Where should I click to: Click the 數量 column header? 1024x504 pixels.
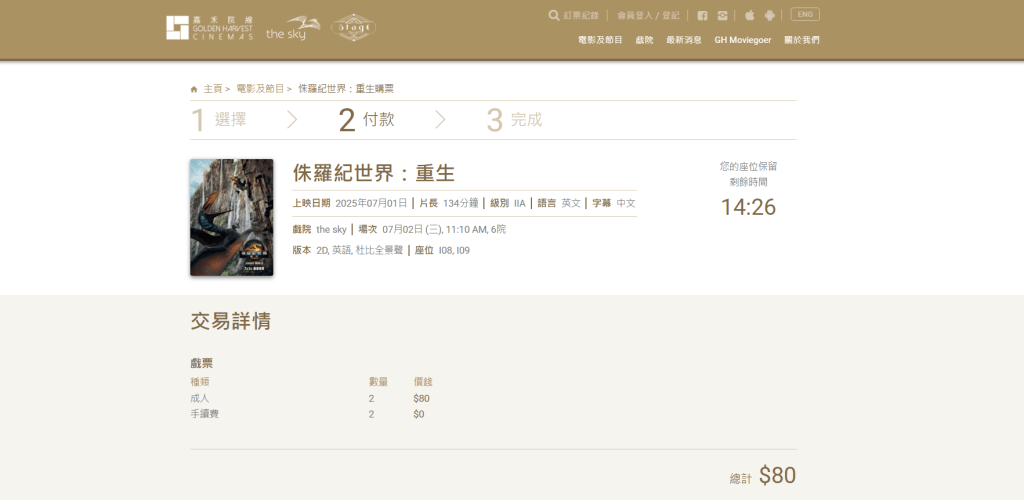pos(378,382)
